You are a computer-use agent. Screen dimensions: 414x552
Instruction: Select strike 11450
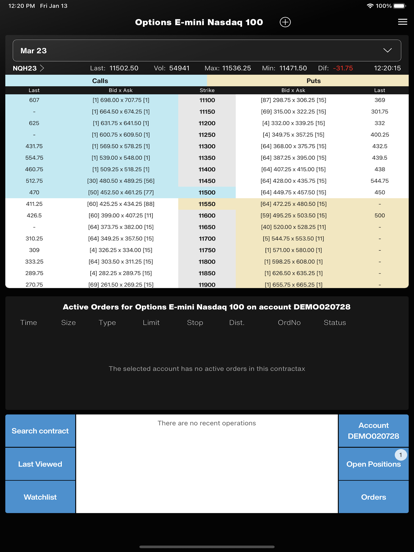tap(207, 181)
